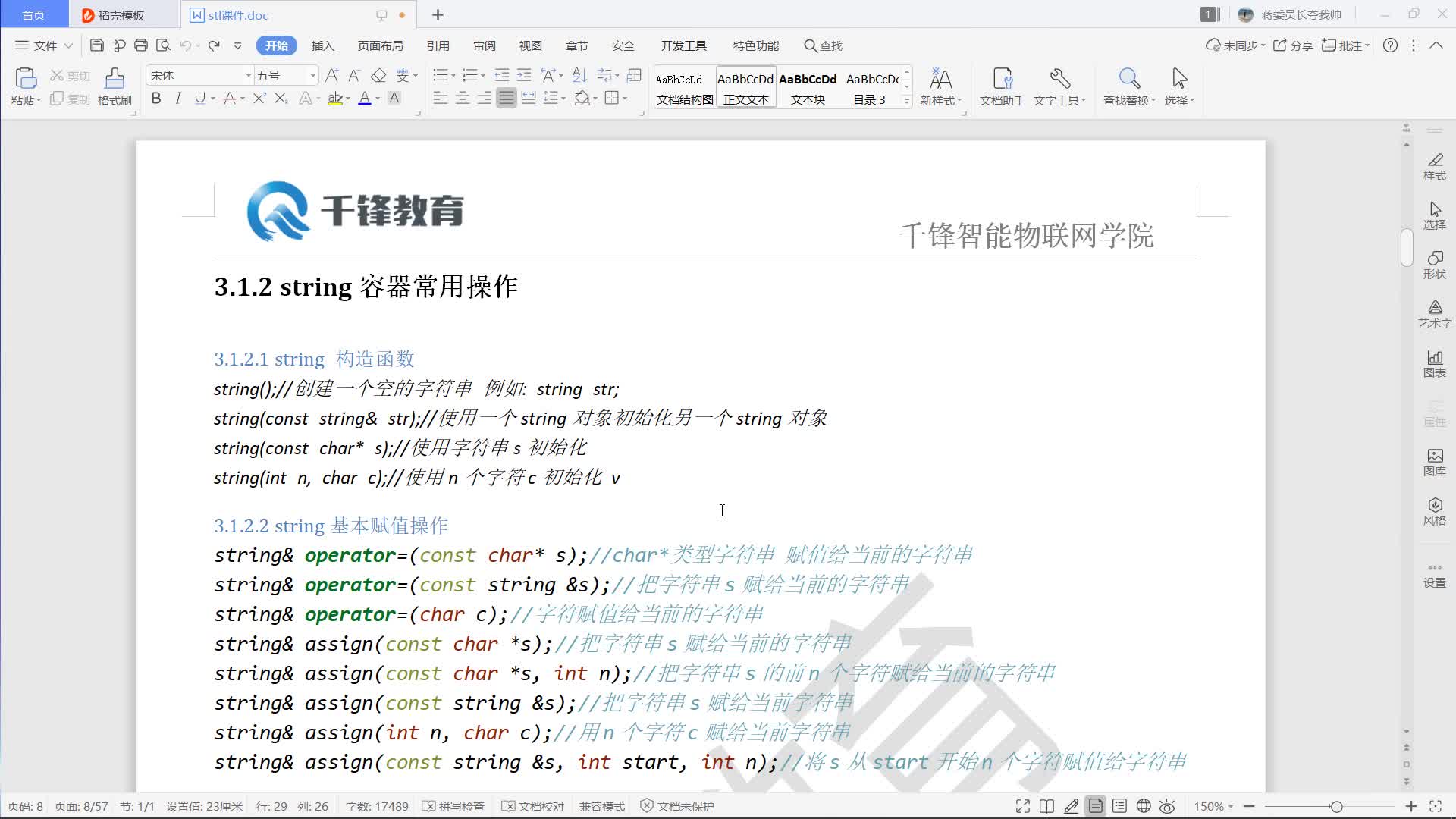Click the Search (查找) button in the ribbon
1456x819 pixels.
pyautogui.click(x=823, y=45)
